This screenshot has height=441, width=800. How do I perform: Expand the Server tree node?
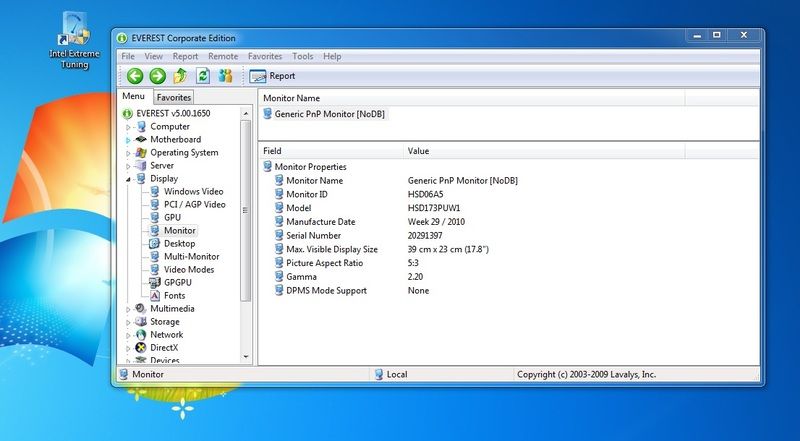(x=128, y=166)
